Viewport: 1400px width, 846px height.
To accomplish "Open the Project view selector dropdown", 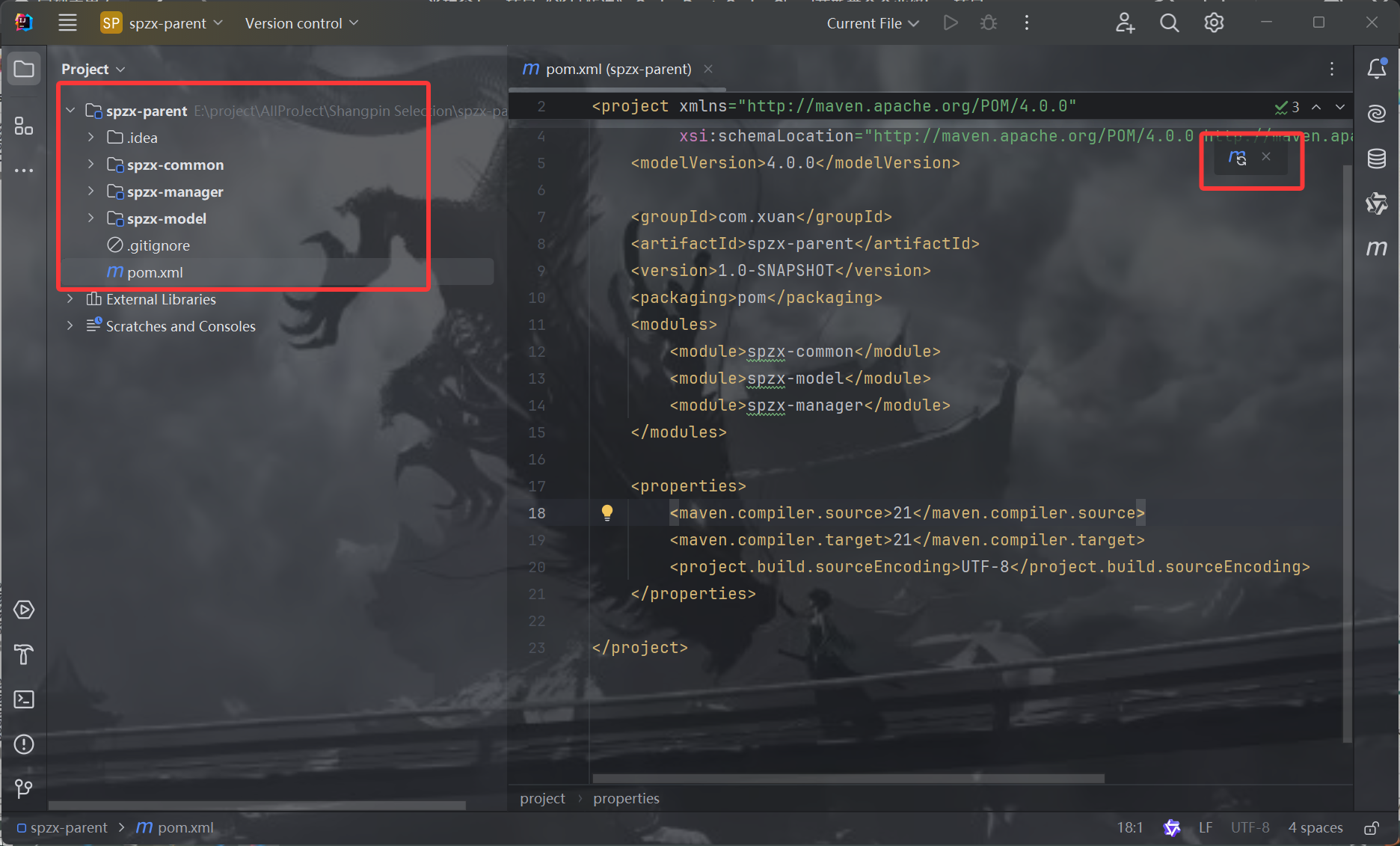I will pos(93,69).
